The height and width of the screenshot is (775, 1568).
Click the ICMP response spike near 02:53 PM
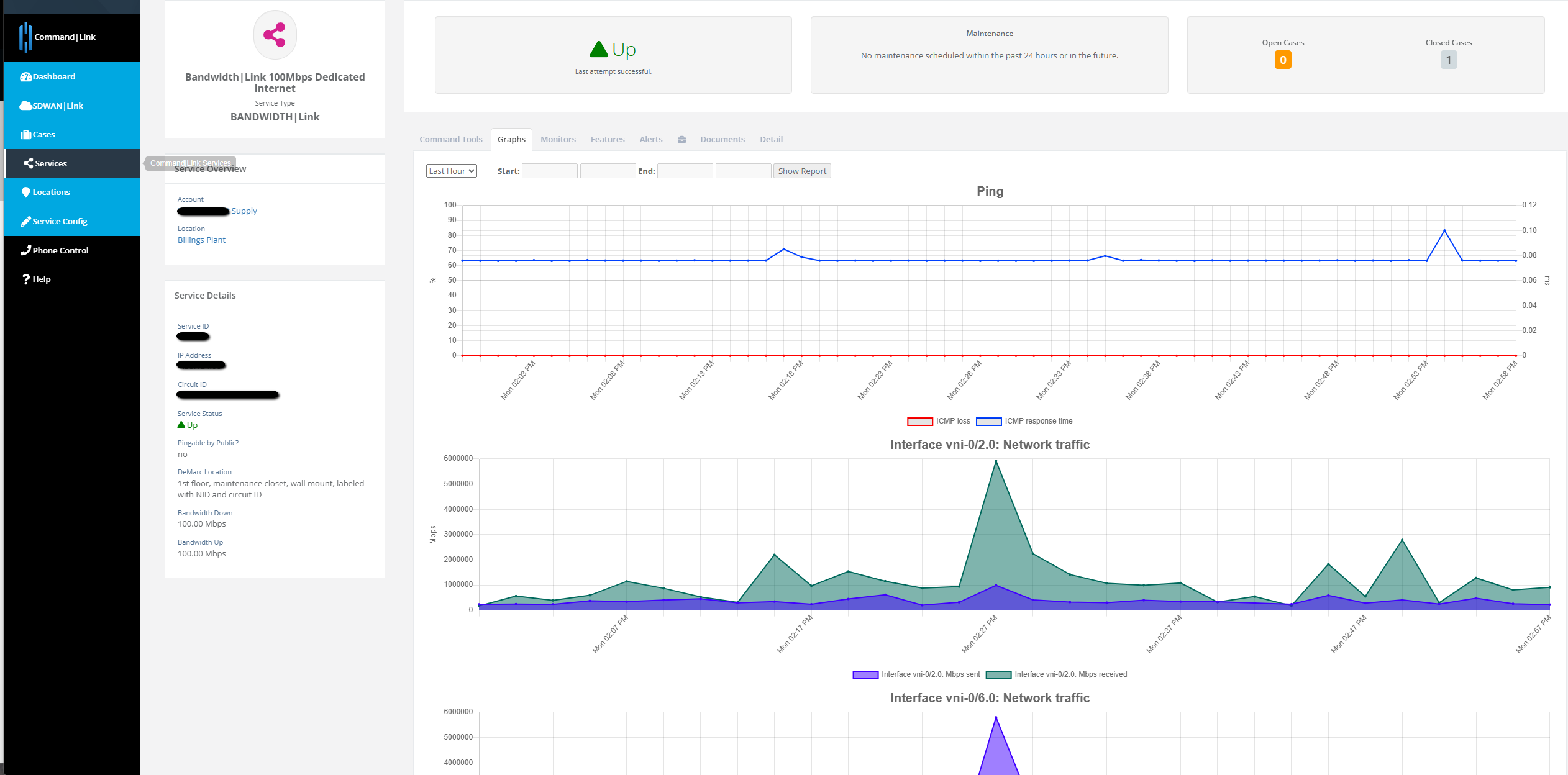tap(1444, 231)
